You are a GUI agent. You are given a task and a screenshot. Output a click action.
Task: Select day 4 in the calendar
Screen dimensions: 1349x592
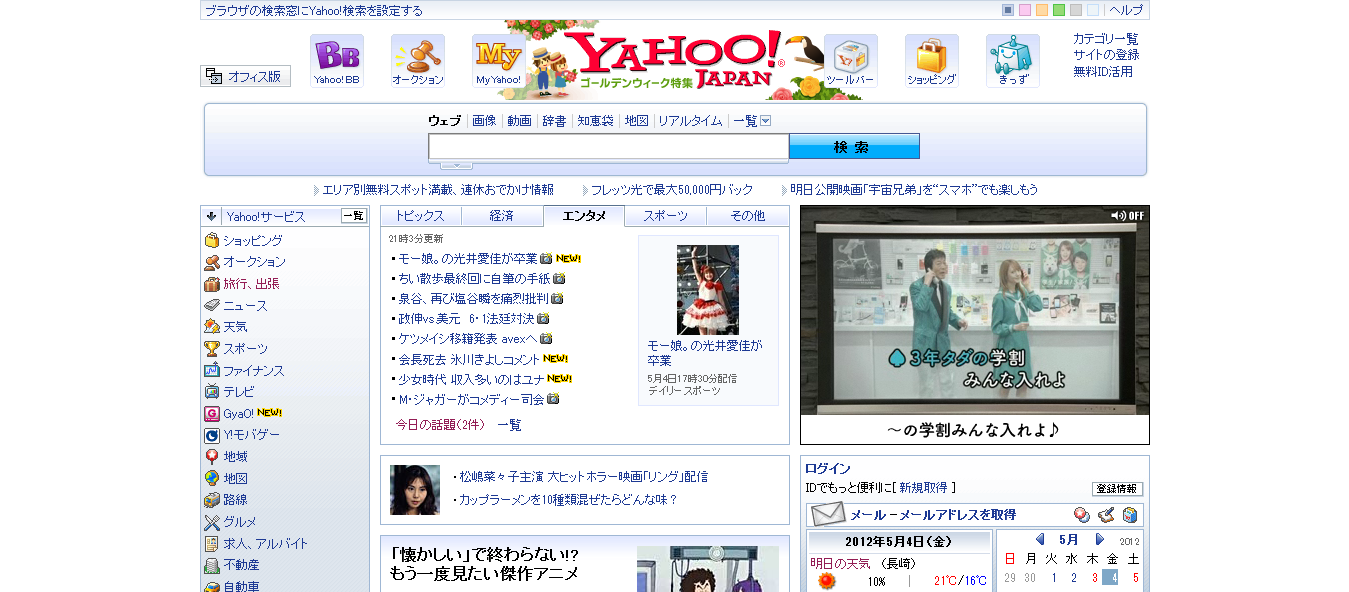[1110, 578]
